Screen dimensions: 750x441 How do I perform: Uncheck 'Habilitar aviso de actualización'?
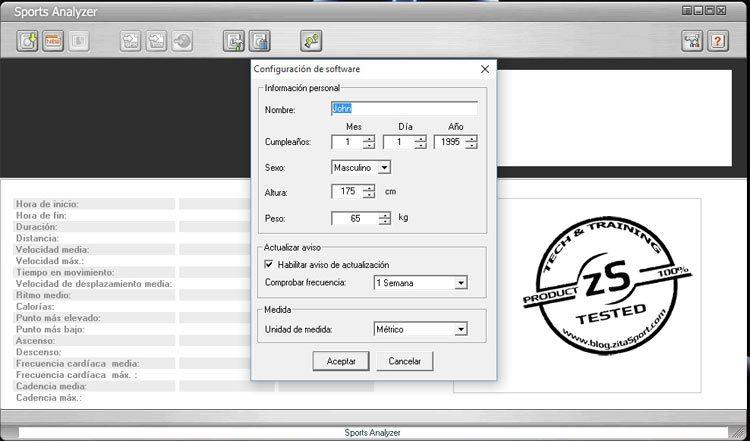click(269, 265)
